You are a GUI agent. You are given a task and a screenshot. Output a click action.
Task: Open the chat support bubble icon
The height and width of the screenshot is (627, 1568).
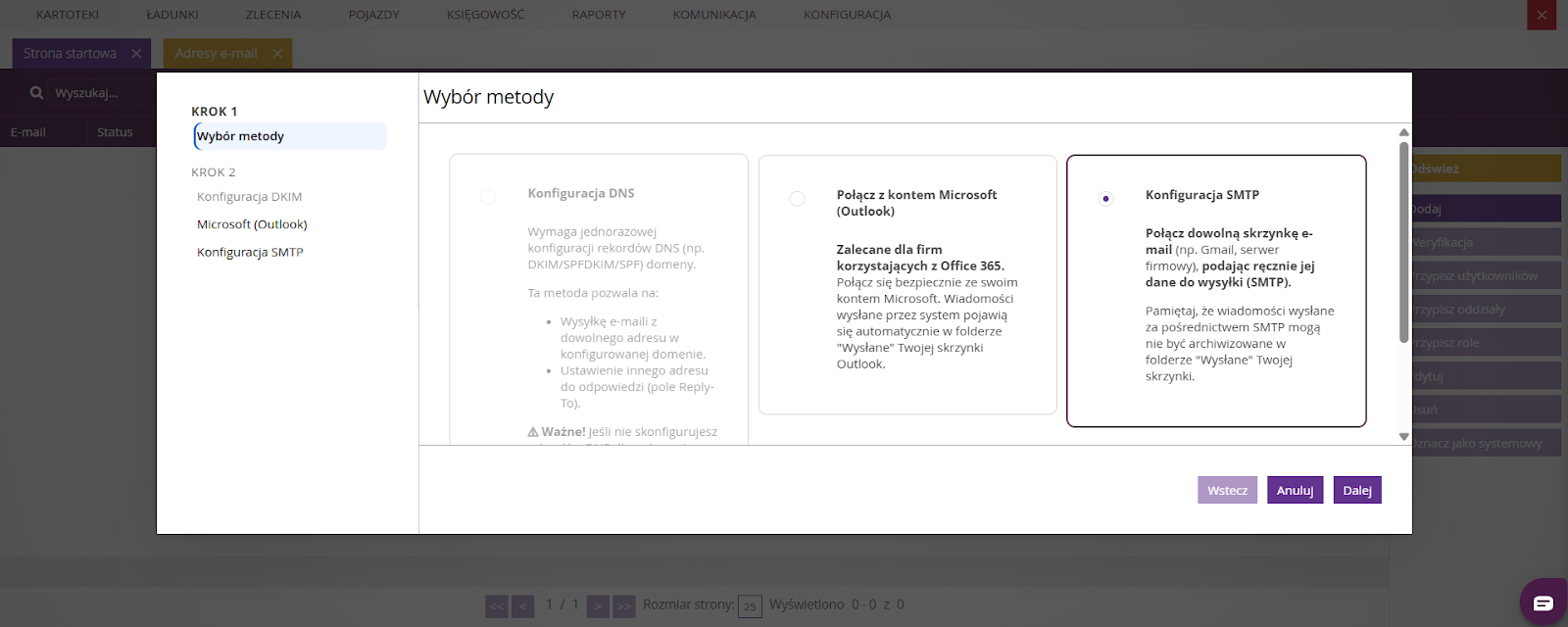coord(1543,603)
